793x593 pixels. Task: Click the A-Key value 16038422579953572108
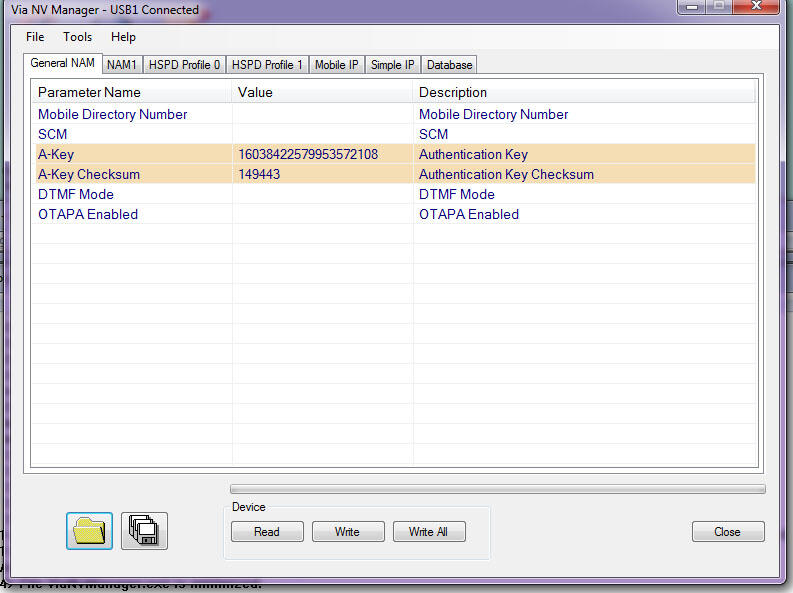[x=308, y=154]
